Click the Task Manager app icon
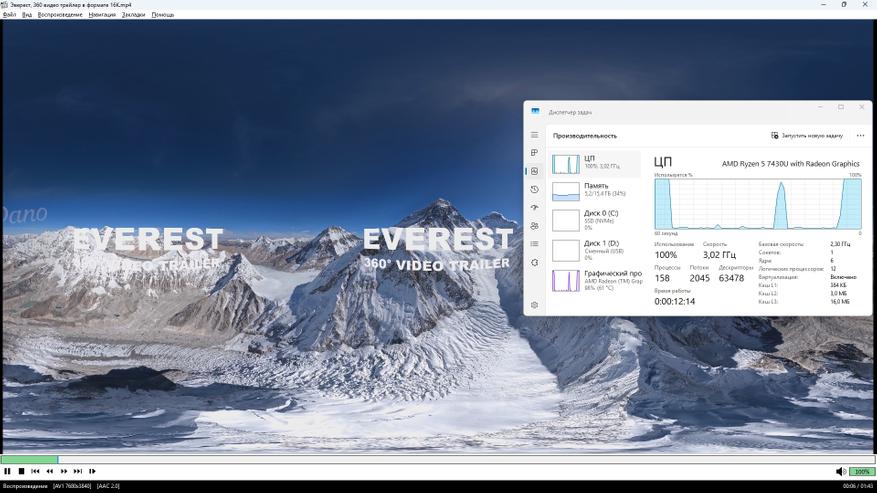This screenshot has width=877, height=493. point(535,112)
